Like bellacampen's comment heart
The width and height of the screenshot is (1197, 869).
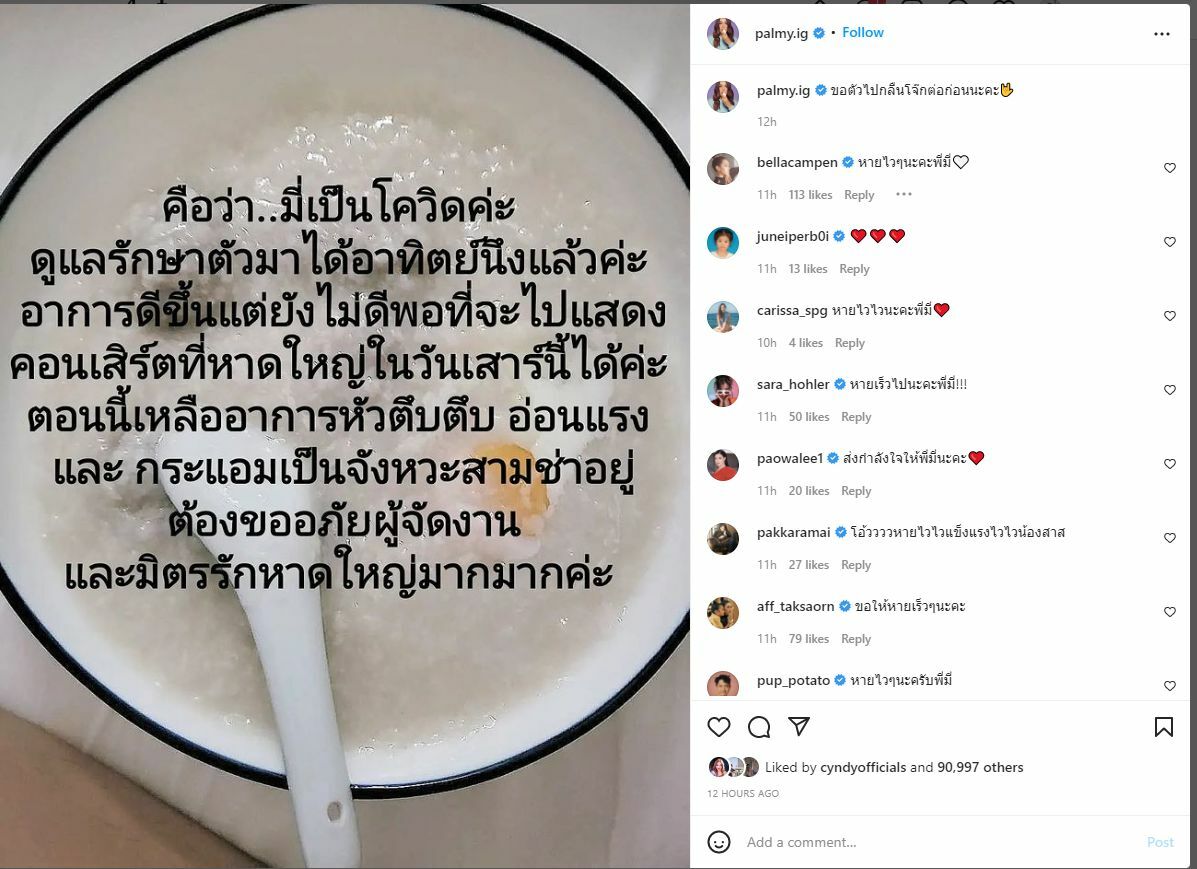1170,168
